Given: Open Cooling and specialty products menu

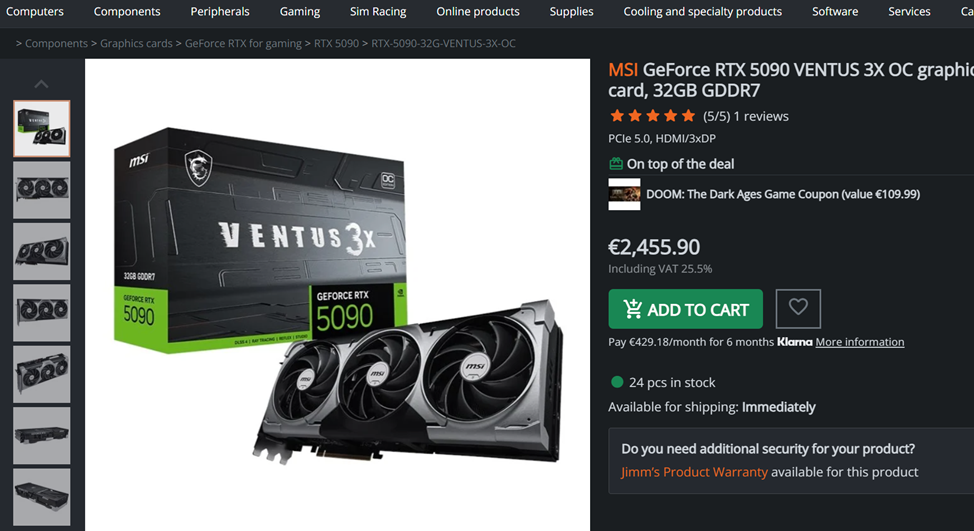Looking at the screenshot, I should (x=703, y=11).
